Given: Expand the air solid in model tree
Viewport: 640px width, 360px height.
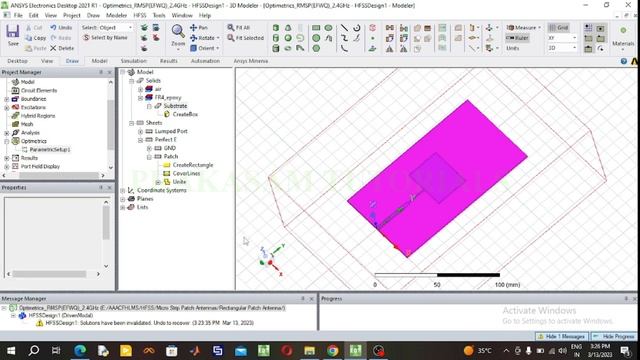Looking at the screenshot, I should click(140, 89).
